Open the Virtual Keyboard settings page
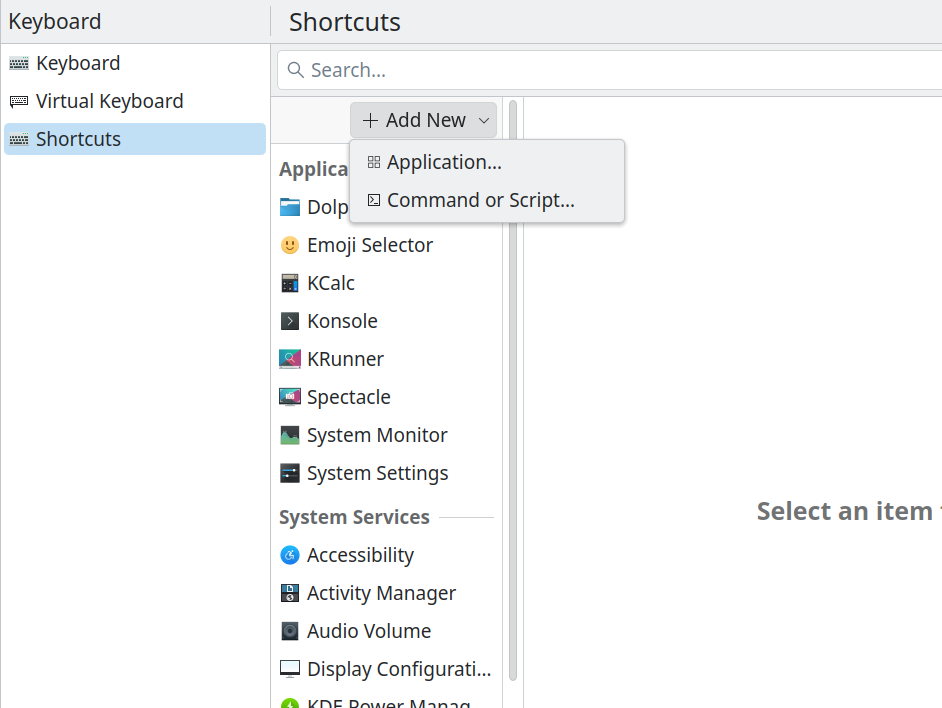 [135, 101]
